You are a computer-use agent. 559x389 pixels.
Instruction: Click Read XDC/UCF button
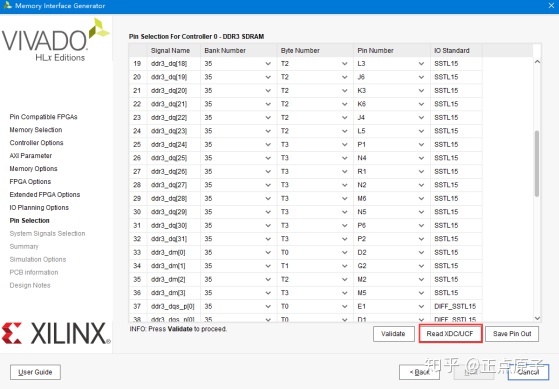(x=450, y=334)
